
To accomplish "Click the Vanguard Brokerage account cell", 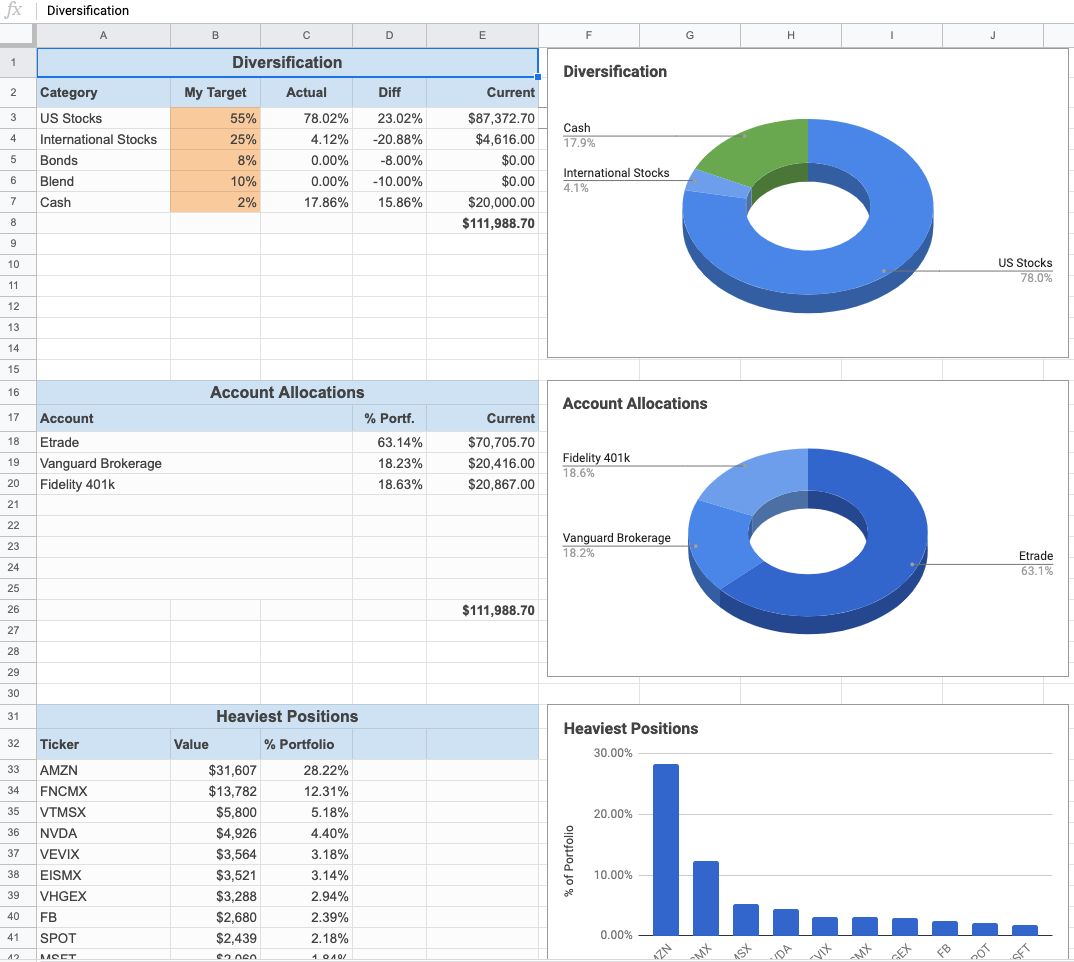I will click(x=195, y=463).
